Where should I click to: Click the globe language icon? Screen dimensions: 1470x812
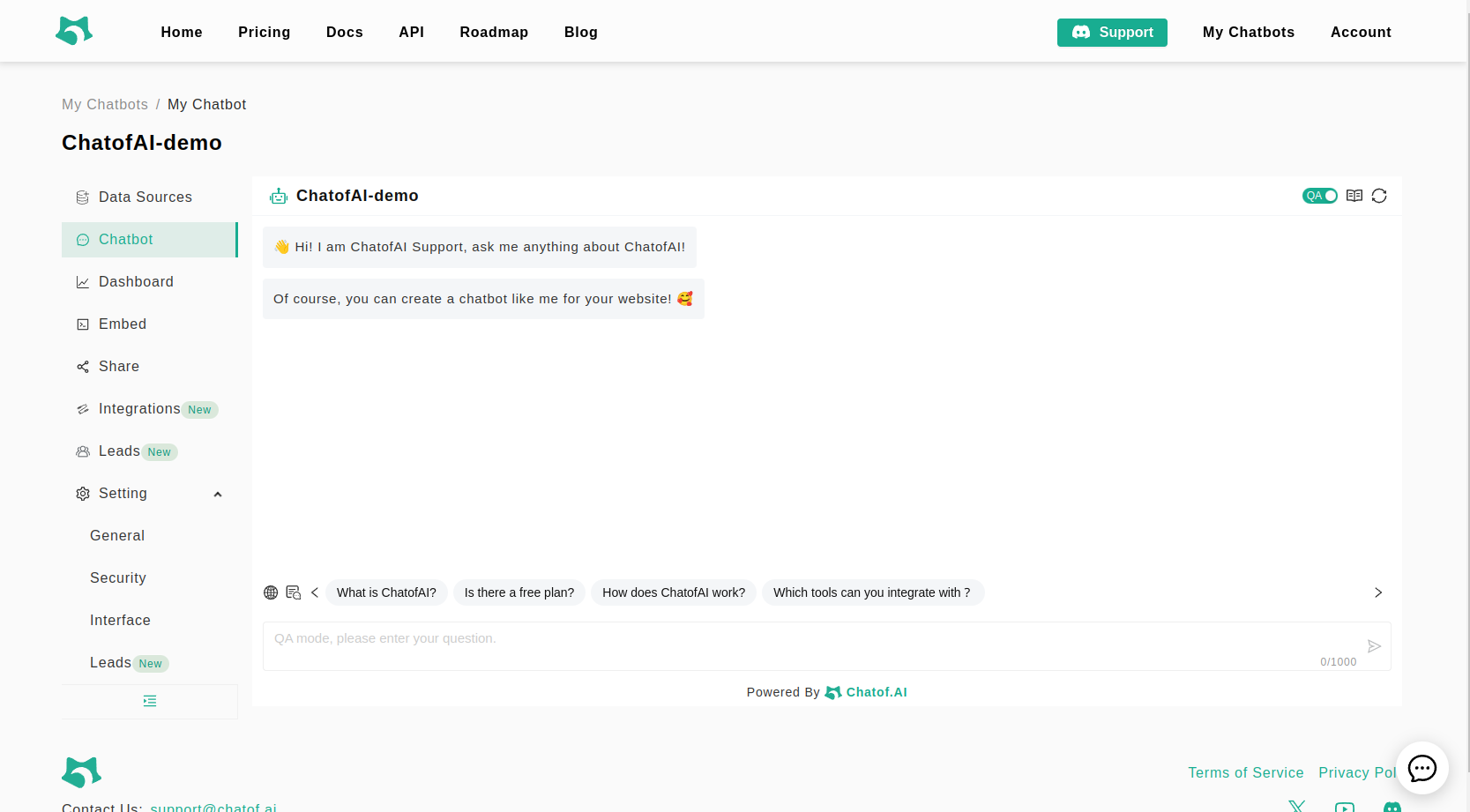271,592
